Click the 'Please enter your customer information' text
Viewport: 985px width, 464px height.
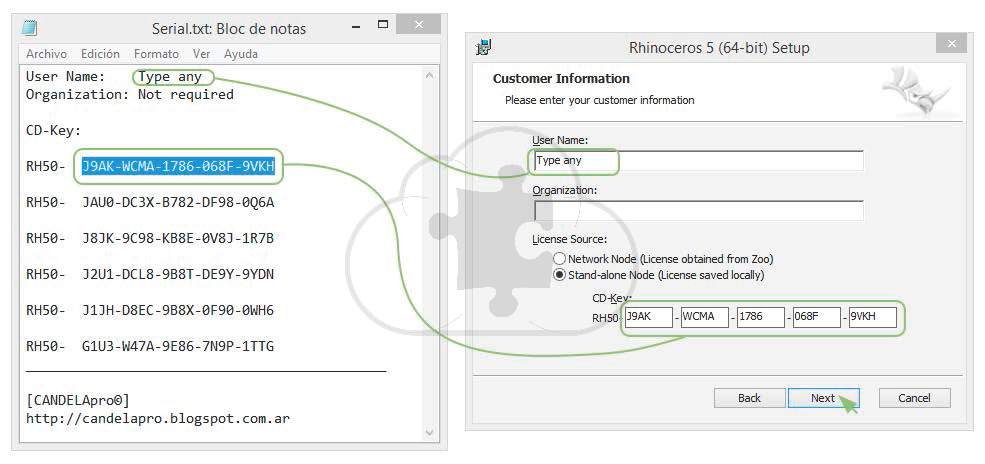click(x=600, y=100)
